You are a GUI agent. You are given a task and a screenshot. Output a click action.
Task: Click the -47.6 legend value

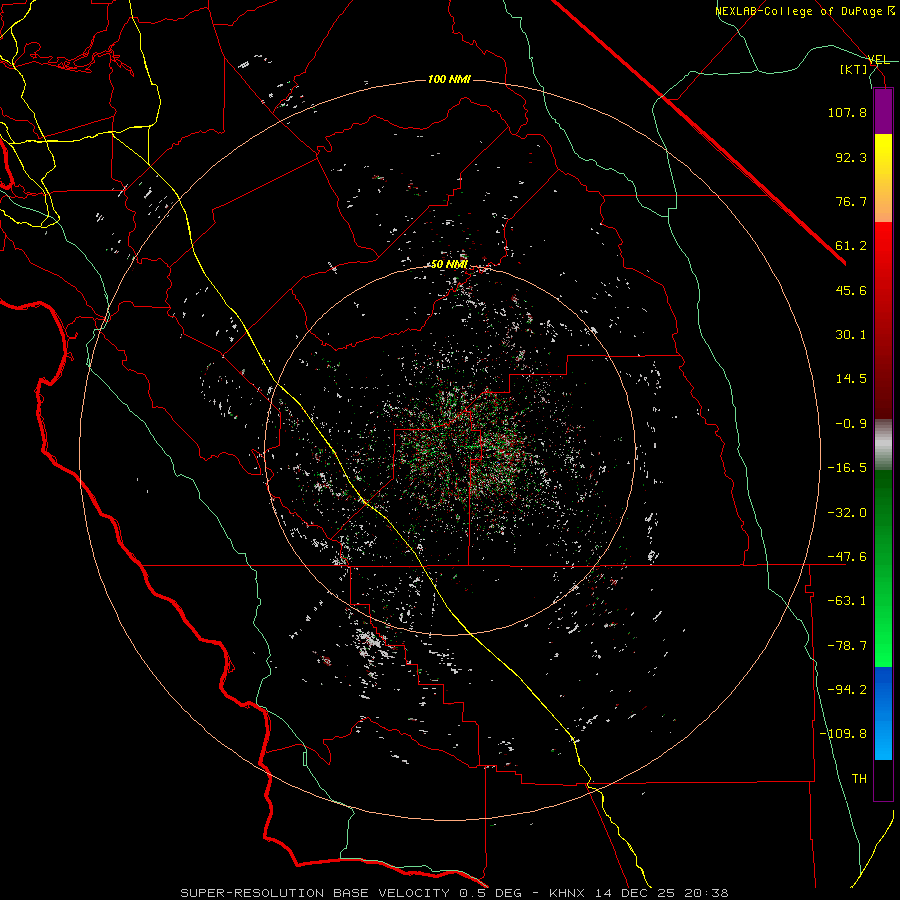coord(847,557)
